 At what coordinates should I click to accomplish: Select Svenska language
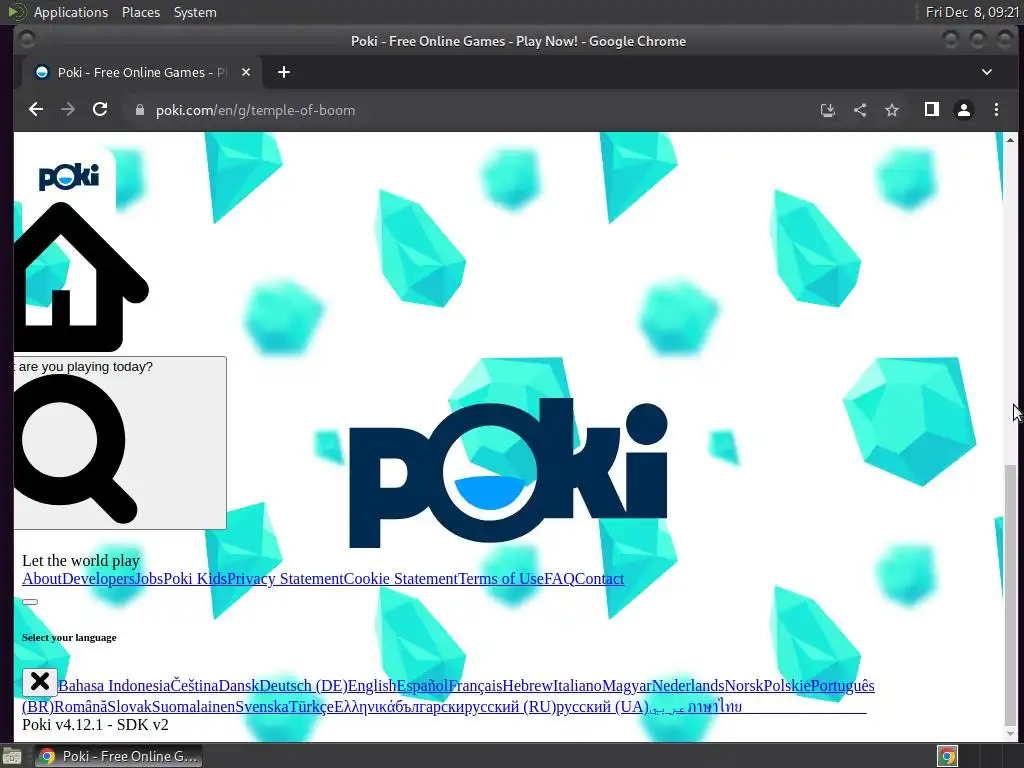click(x=262, y=707)
